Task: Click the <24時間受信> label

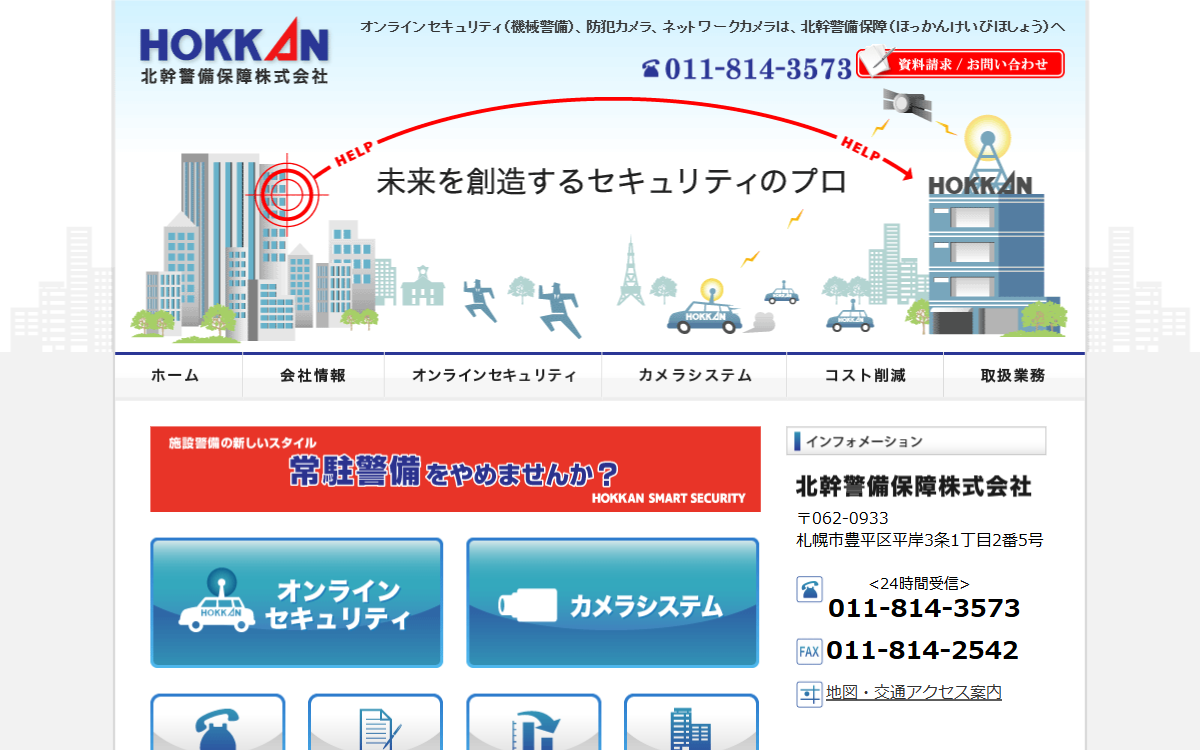Action: (x=919, y=584)
